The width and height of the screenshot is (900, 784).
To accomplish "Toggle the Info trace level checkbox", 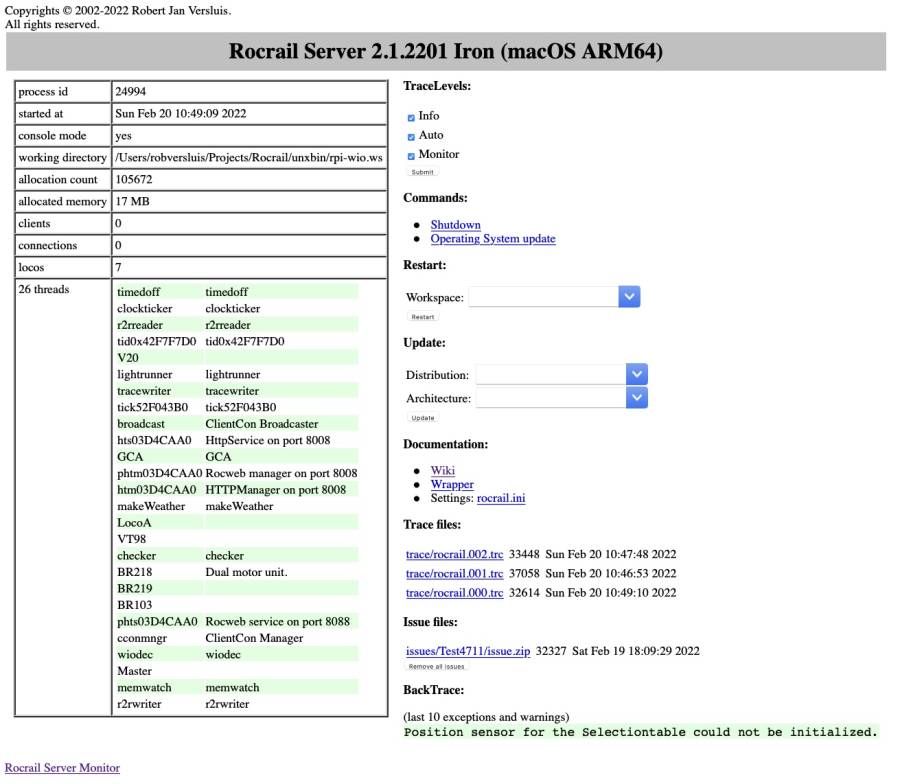I will coord(411,117).
